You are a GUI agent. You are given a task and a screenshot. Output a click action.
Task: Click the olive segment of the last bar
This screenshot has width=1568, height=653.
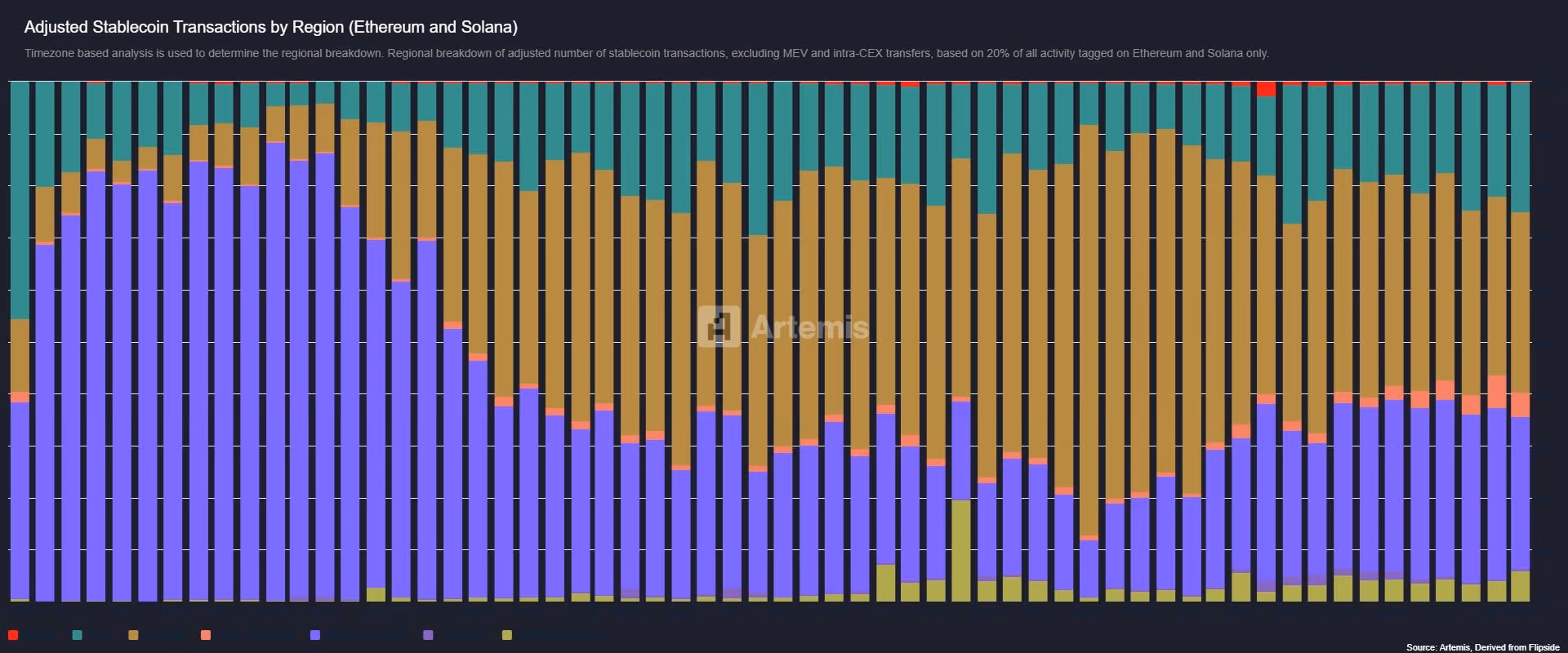[x=1520, y=586]
